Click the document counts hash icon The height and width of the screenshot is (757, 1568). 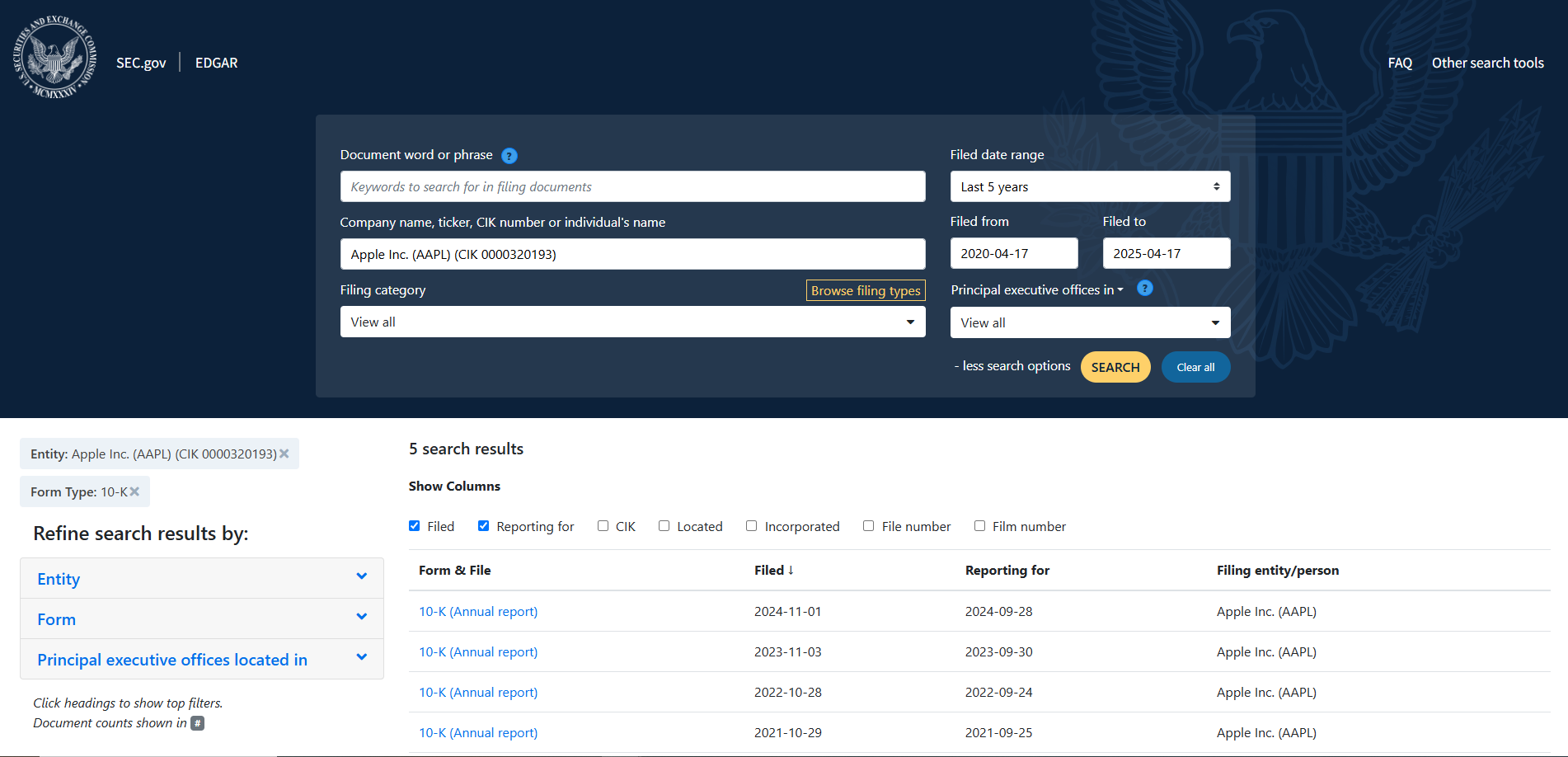(x=198, y=723)
